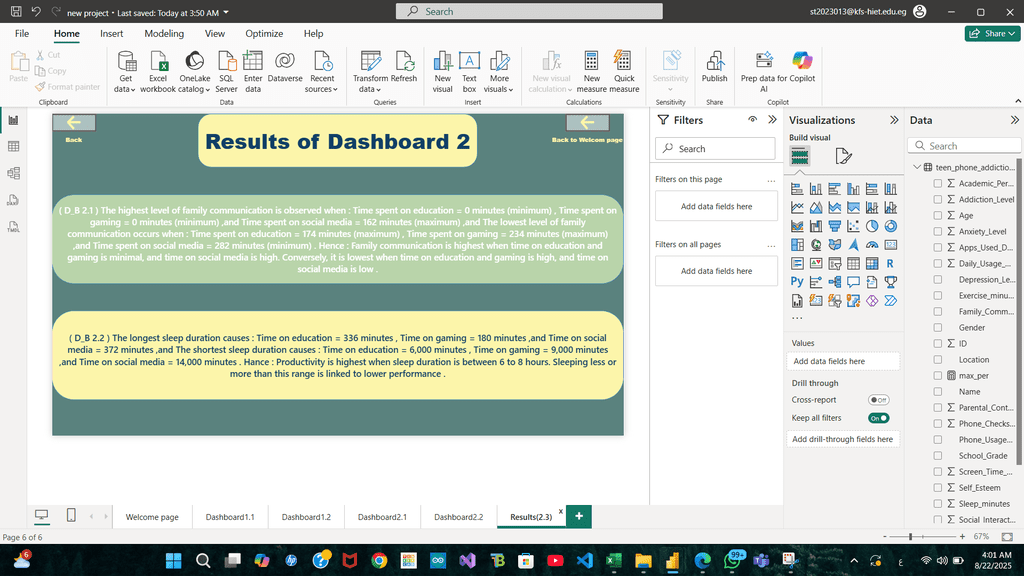The width and height of the screenshot is (1024, 576).
Task: Click the Enter data icon
Action: [x=253, y=62]
